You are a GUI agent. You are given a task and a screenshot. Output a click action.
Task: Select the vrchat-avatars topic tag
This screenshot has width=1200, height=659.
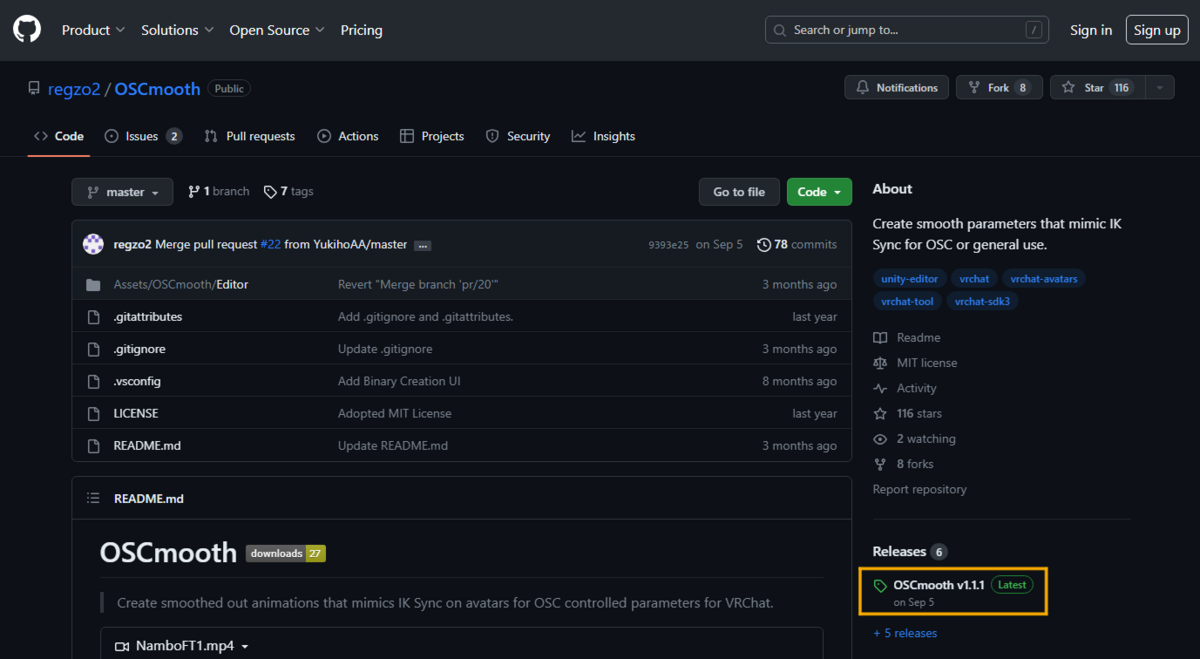[1044, 279]
